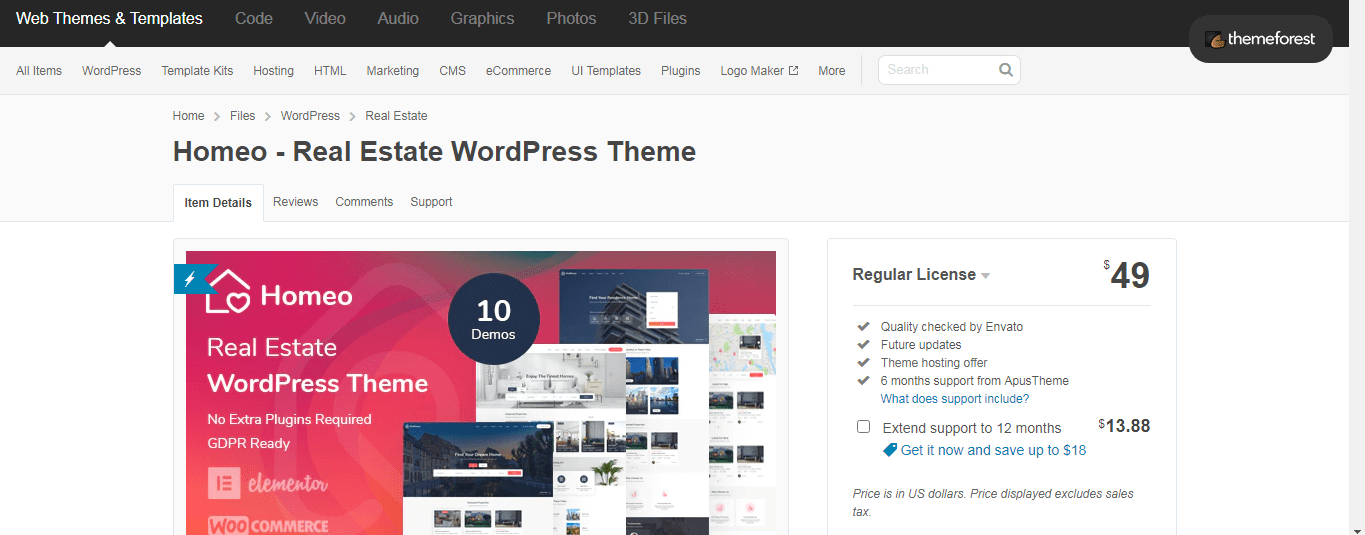Open the WordPress category in navigation bar
The height and width of the screenshot is (535, 1365).
click(112, 71)
